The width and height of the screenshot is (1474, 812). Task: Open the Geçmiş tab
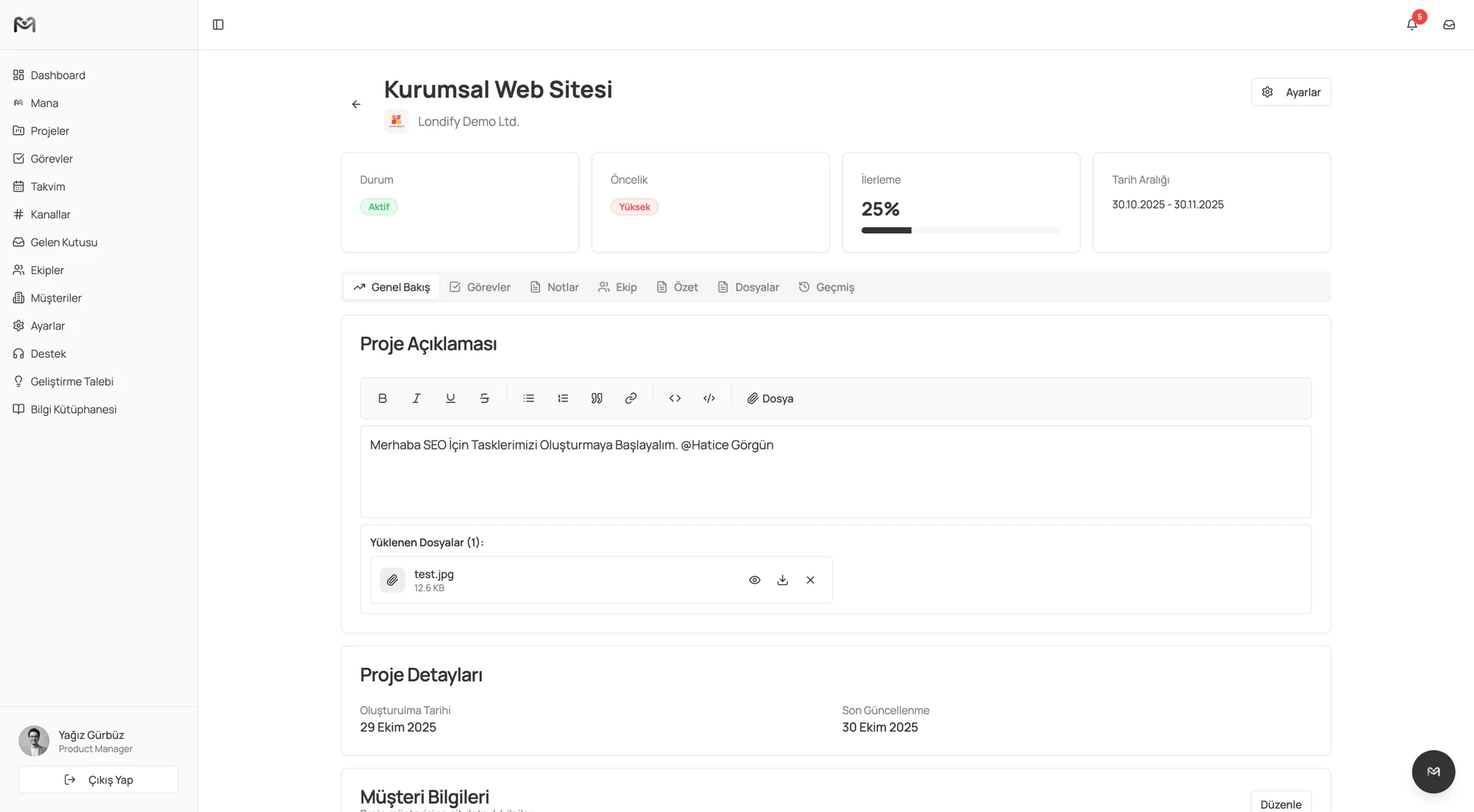coord(826,286)
